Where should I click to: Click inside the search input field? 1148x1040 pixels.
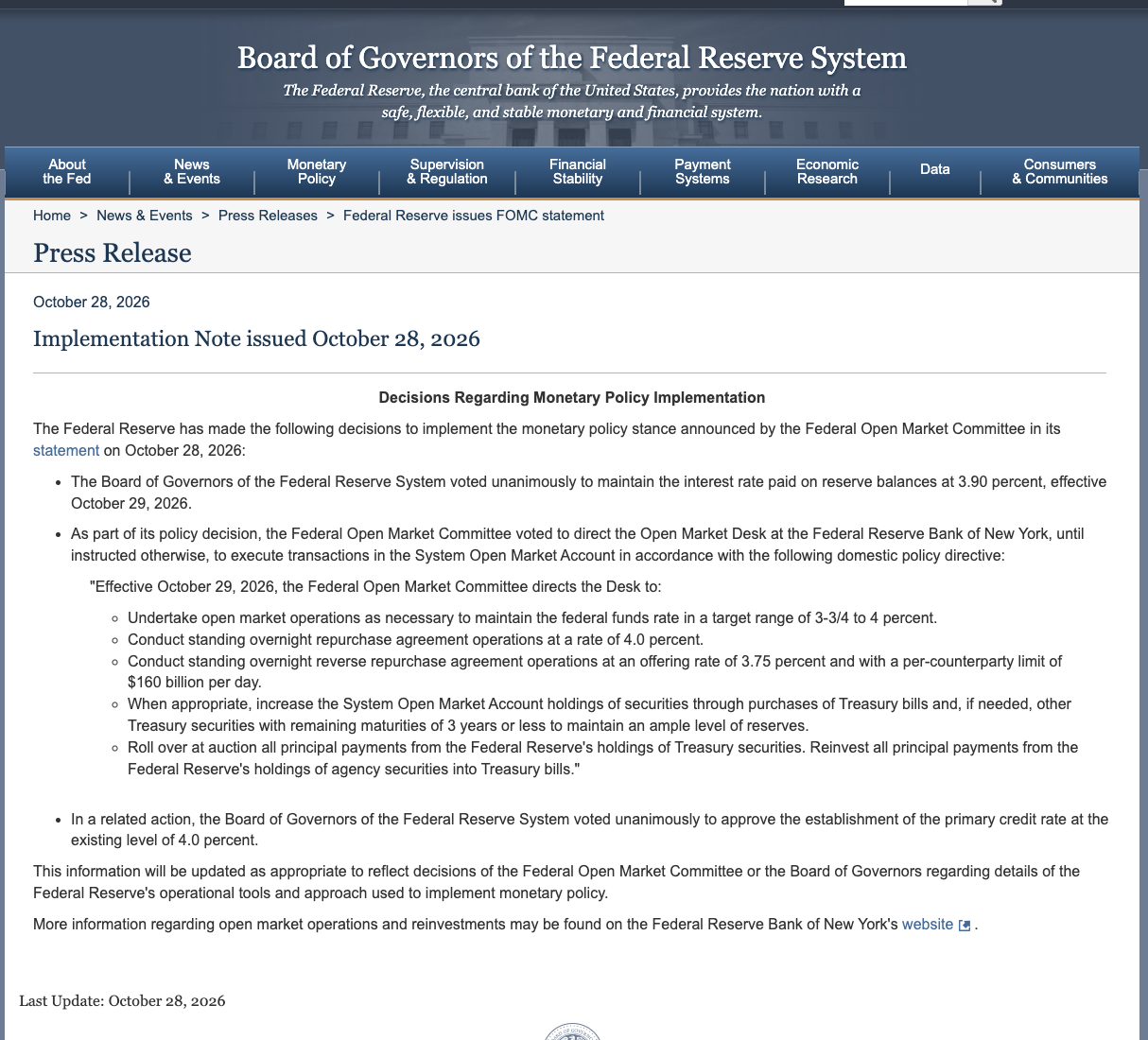click(x=905, y=2)
